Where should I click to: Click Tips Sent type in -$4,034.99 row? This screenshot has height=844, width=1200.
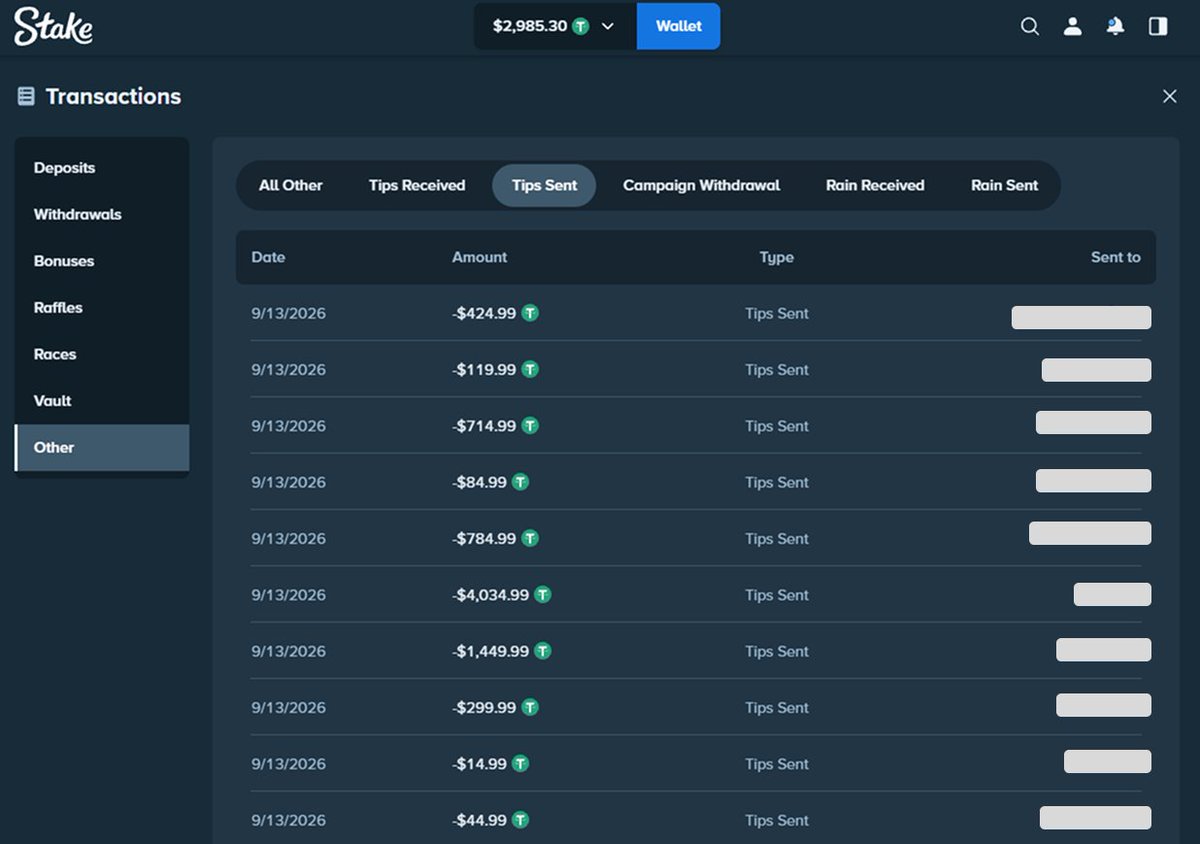776,595
